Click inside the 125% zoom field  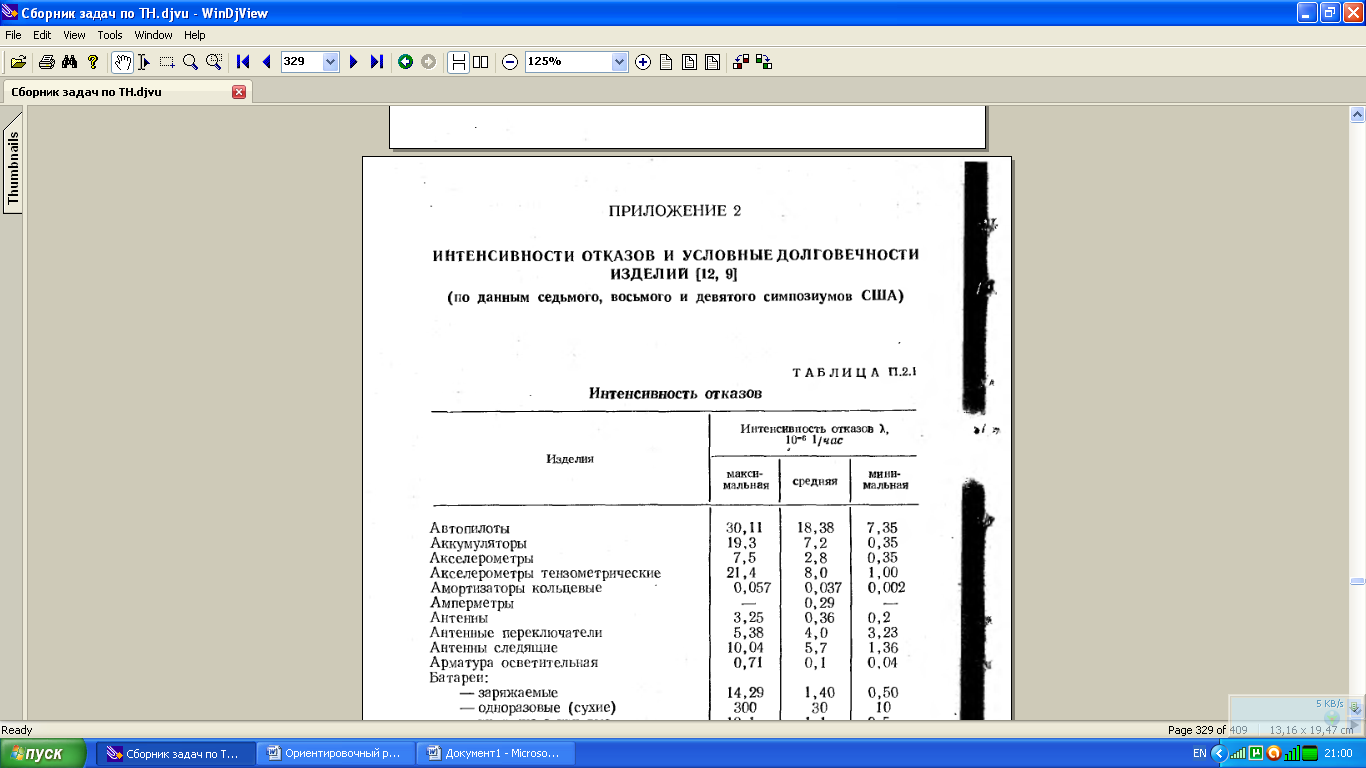tap(567, 62)
